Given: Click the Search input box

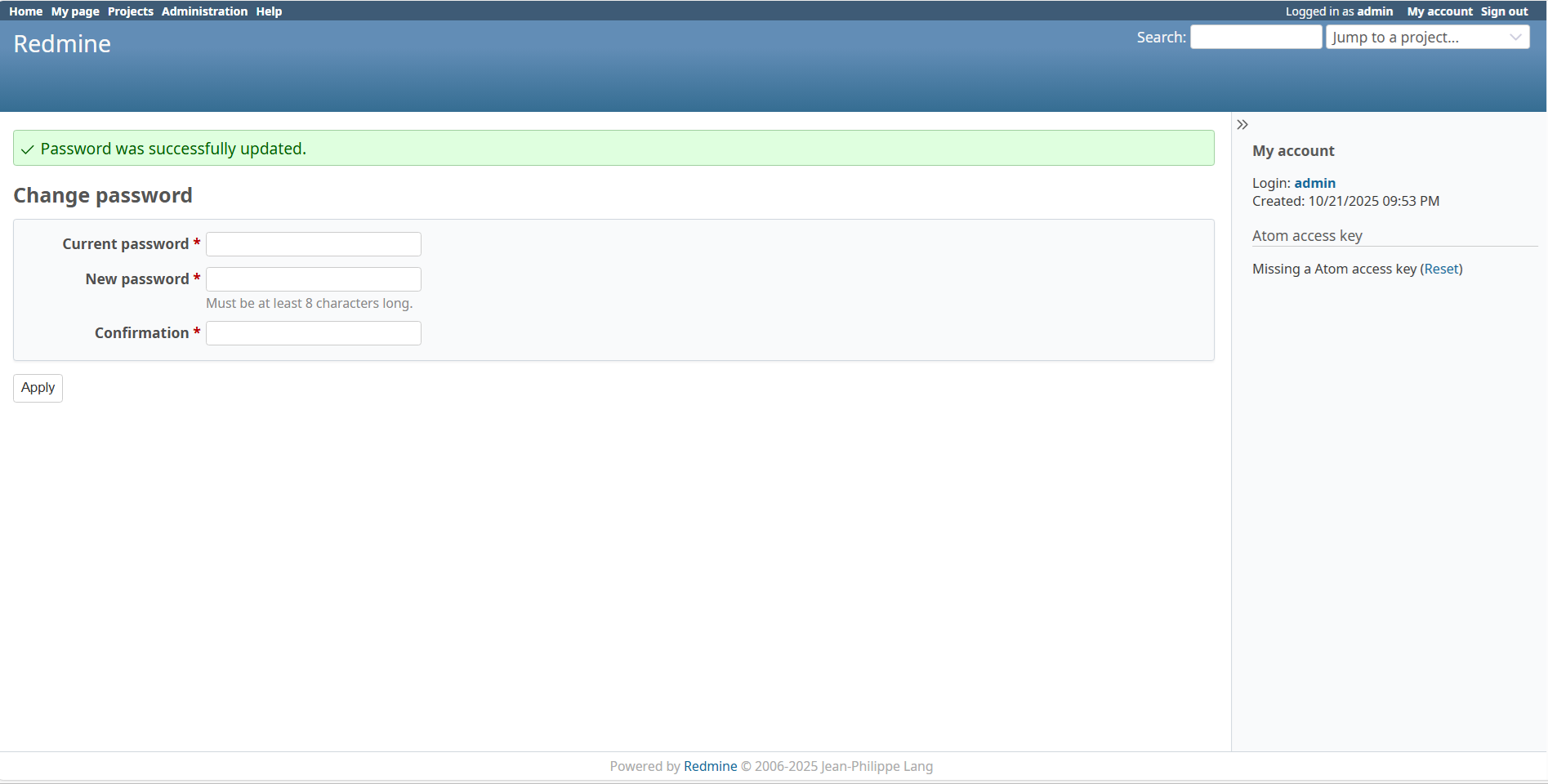Looking at the screenshot, I should 1256,38.
